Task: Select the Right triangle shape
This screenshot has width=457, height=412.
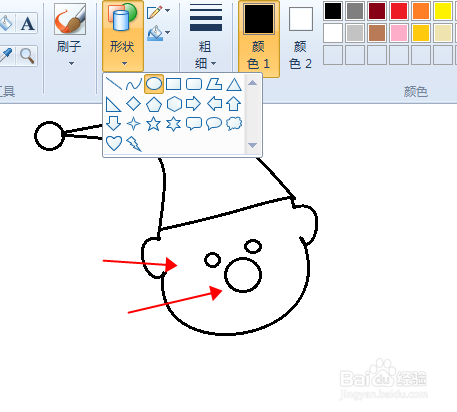Action: tap(114, 104)
